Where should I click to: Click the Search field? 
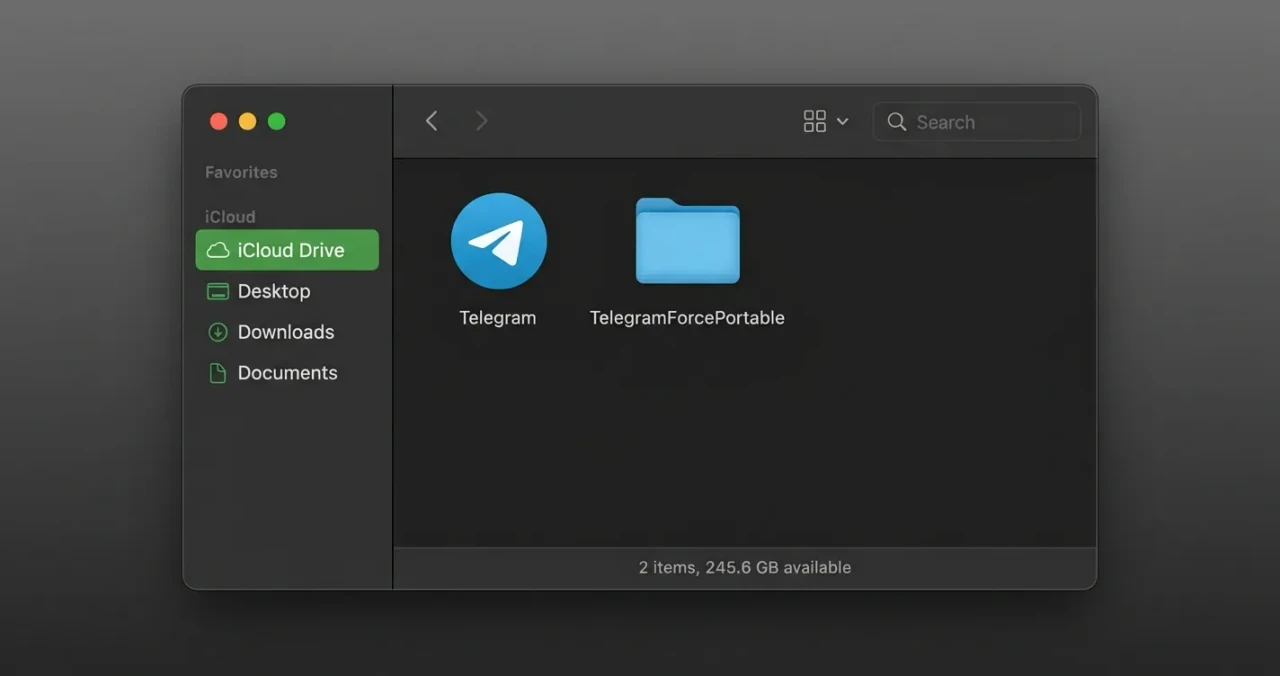pyautogui.click(x=977, y=122)
